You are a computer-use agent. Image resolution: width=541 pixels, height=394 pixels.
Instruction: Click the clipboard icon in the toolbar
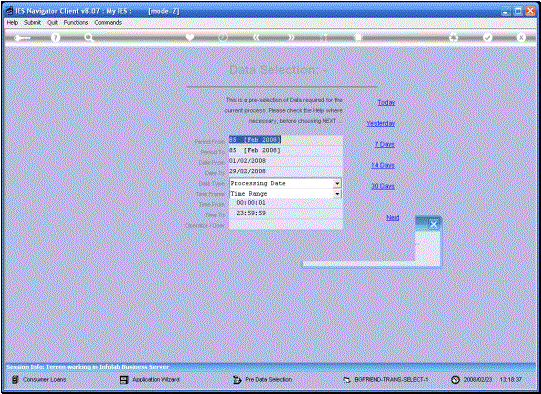coord(358,37)
